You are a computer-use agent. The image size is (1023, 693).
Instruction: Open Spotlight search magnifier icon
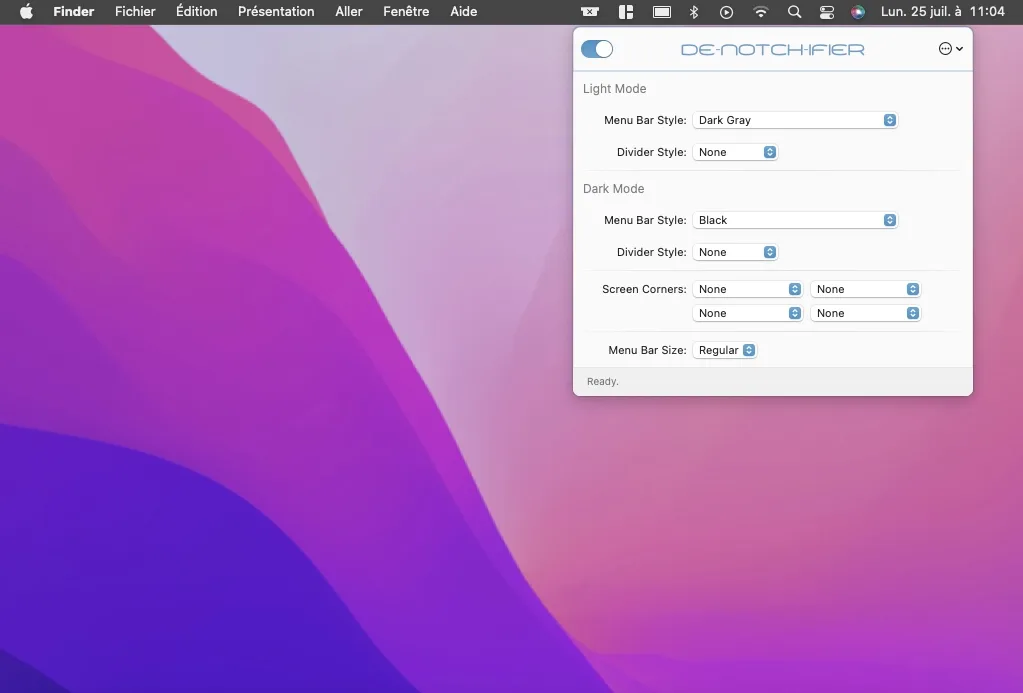click(794, 12)
